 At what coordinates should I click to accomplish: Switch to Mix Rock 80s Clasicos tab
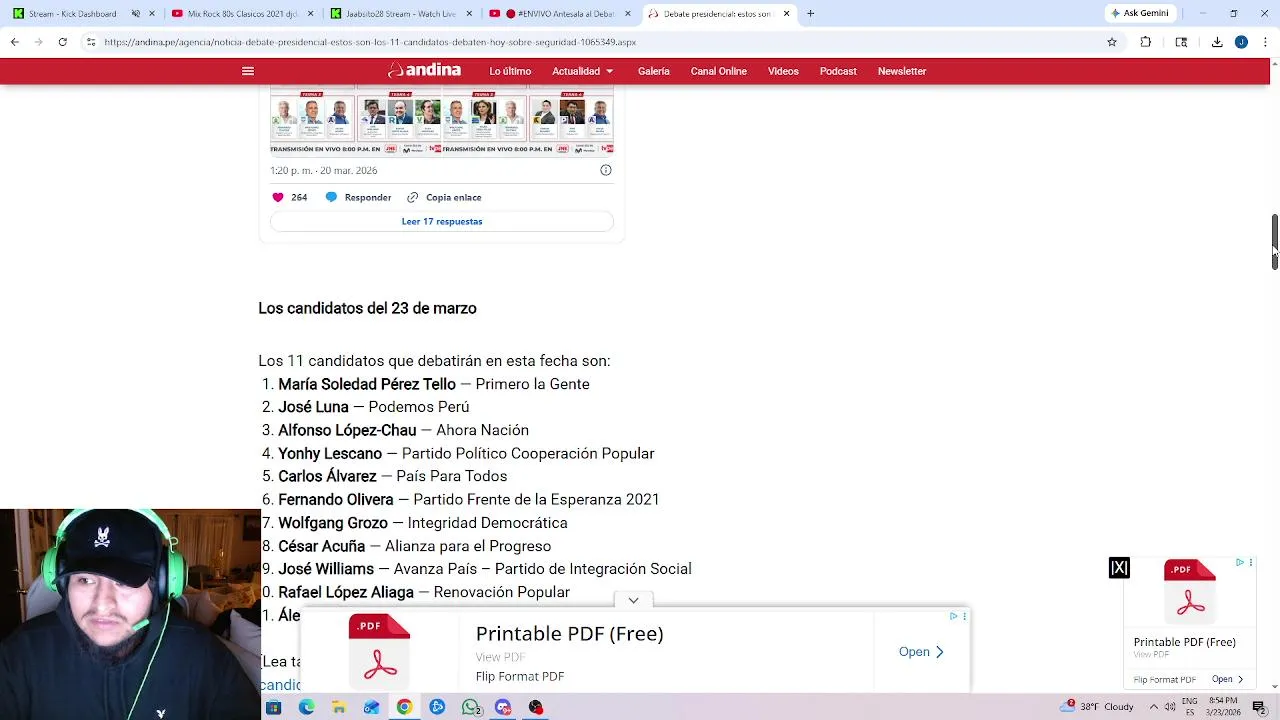(x=241, y=14)
